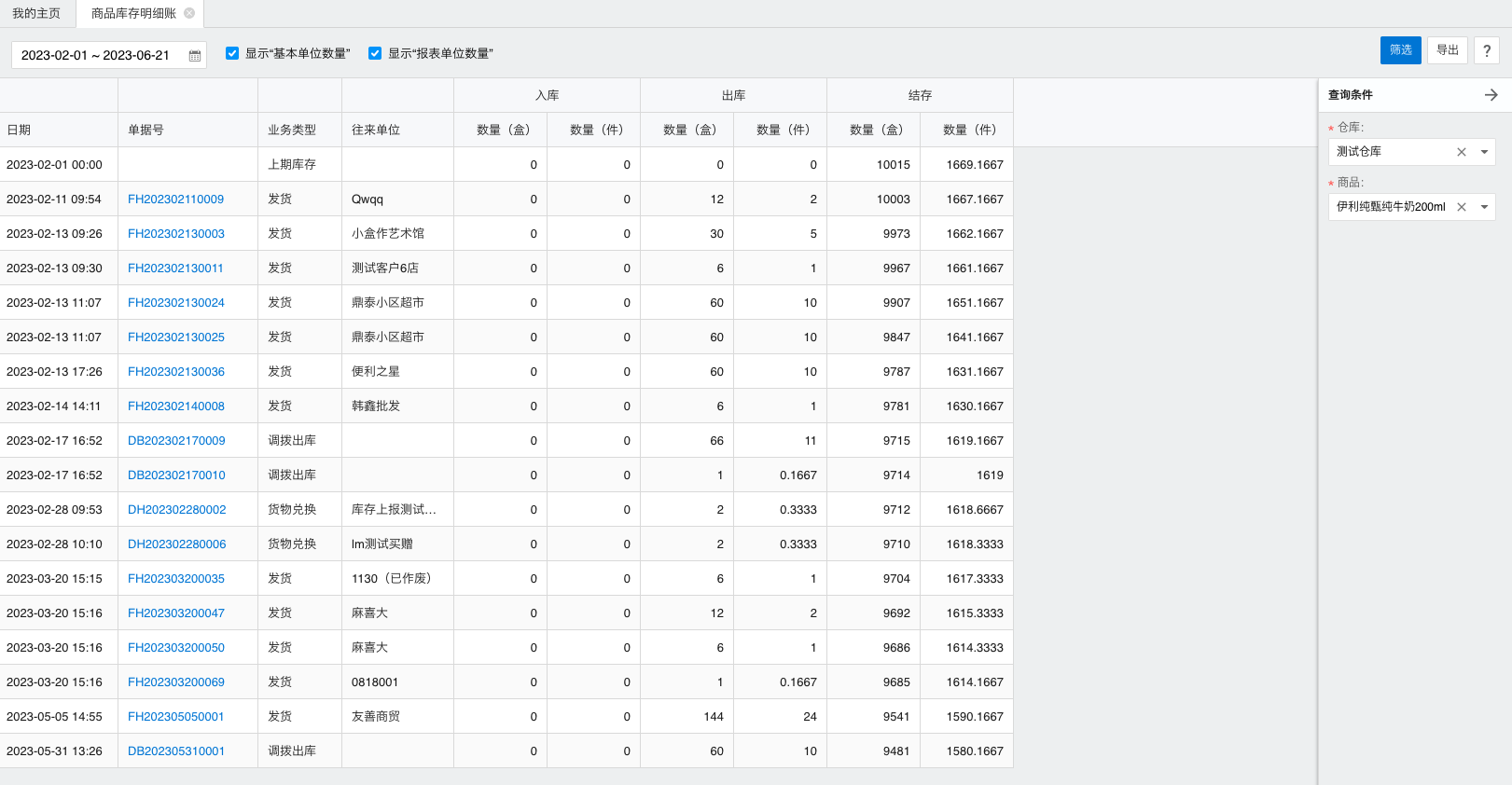Select the 1669.1667 balance cell
The height and width of the screenshot is (785, 1512).
point(967,165)
